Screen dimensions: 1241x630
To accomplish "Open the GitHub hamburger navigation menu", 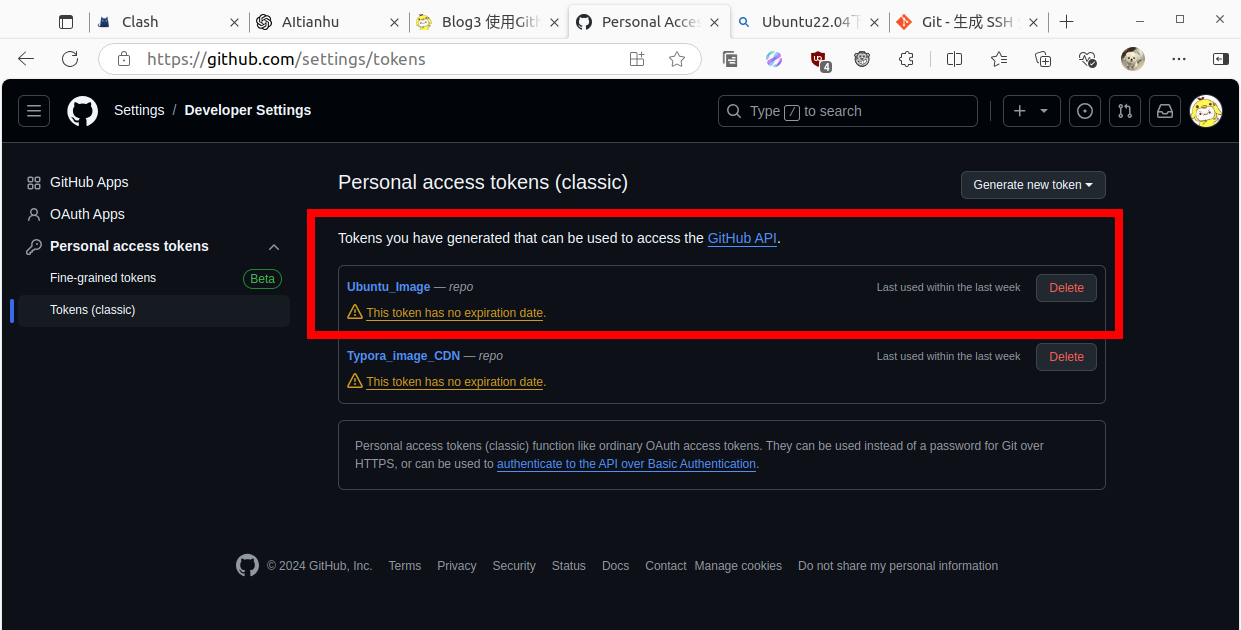I will [34, 111].
